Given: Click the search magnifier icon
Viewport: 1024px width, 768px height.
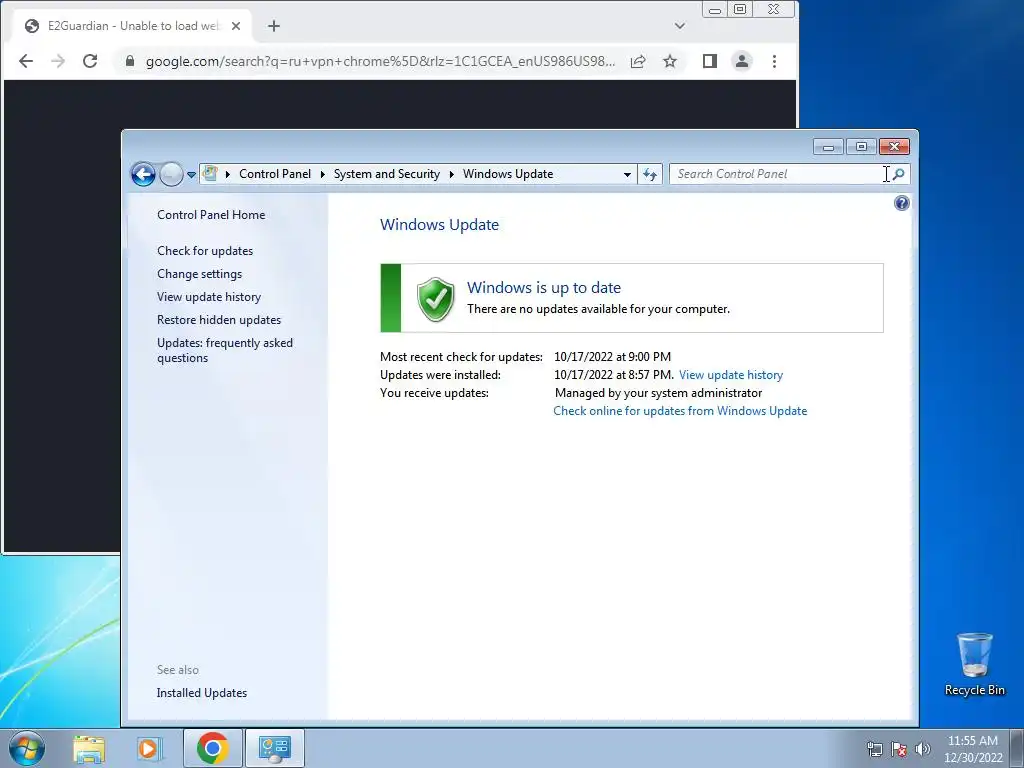Looking at the screenshot, I should pyautogui.click(x=899, y=174).
